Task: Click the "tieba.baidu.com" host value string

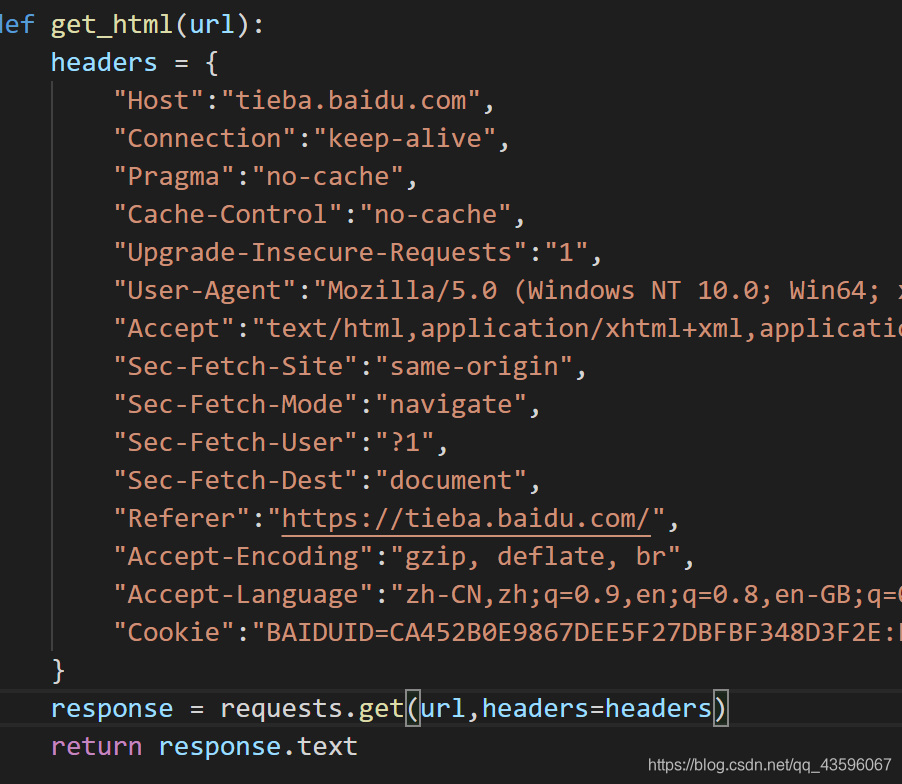Action: coord(351,100)
